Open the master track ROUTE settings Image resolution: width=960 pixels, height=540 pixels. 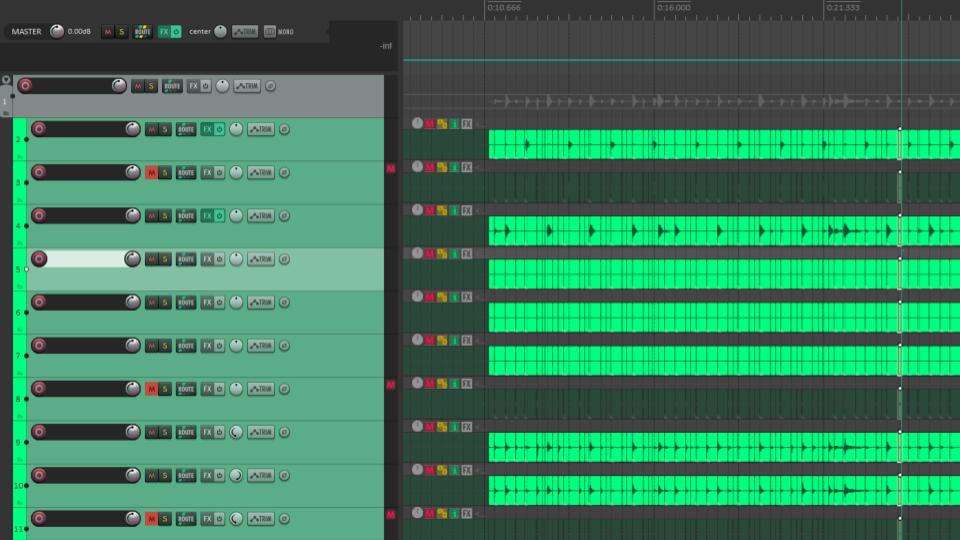(x=143, y=32)
